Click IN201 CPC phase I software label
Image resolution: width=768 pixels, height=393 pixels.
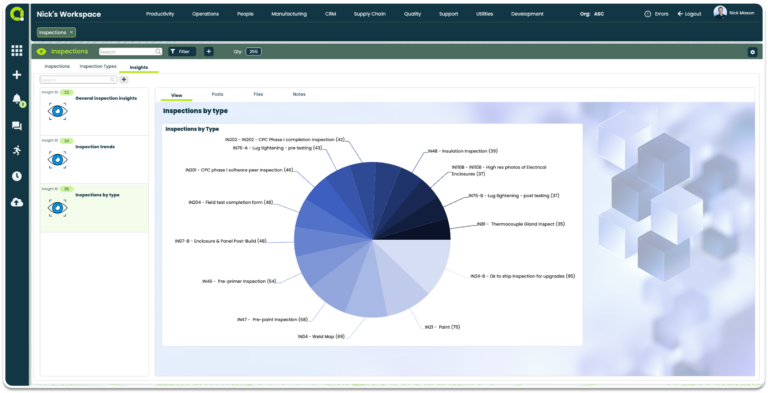tap(239, 170)
